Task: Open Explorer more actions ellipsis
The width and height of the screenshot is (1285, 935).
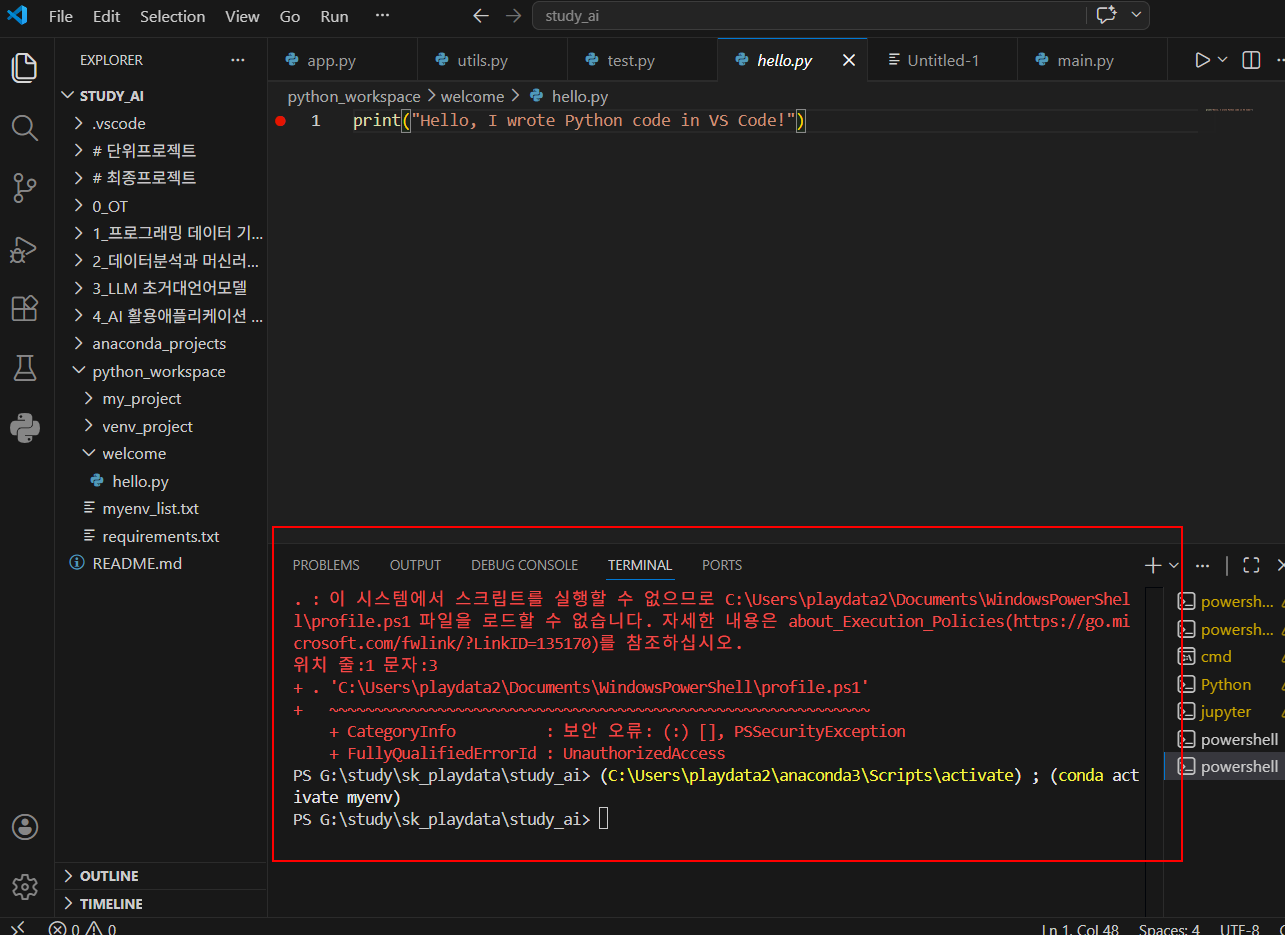Action: click(237, 60)
